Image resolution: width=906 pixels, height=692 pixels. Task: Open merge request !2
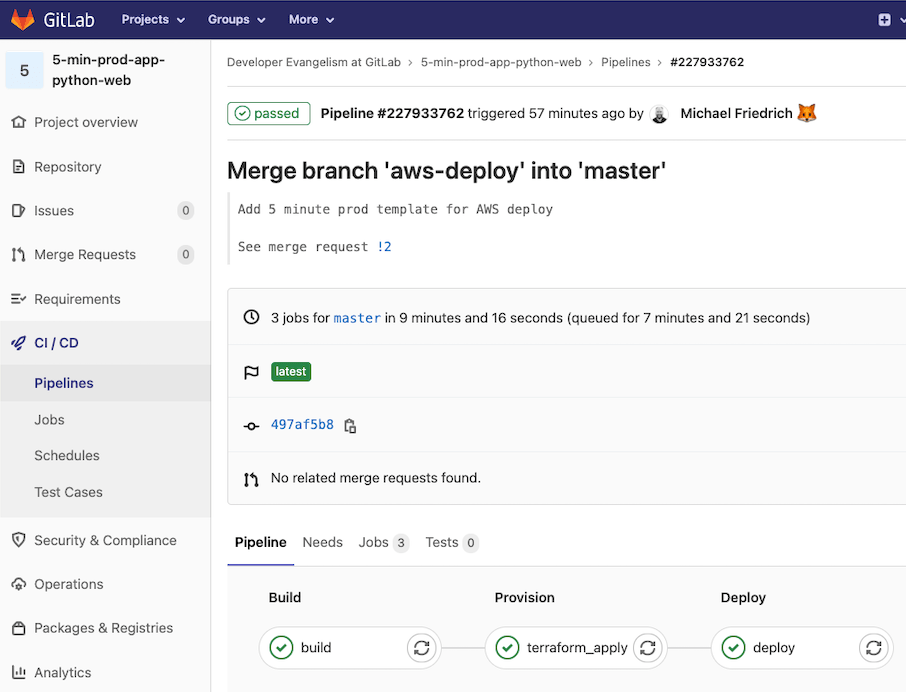(x=384, y=246)
